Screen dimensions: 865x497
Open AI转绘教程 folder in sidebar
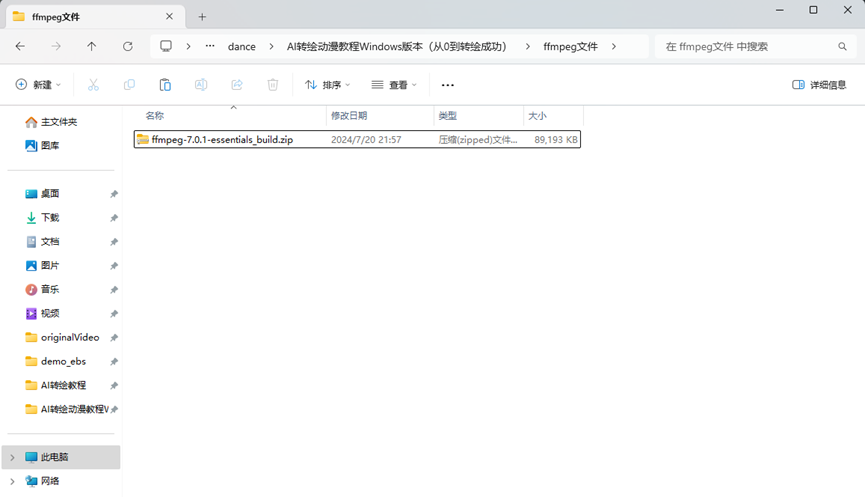click(x=56, y=385)
